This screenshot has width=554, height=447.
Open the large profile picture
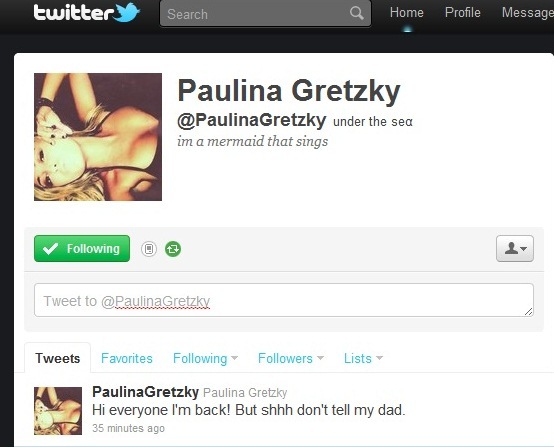tap(98, 137)
